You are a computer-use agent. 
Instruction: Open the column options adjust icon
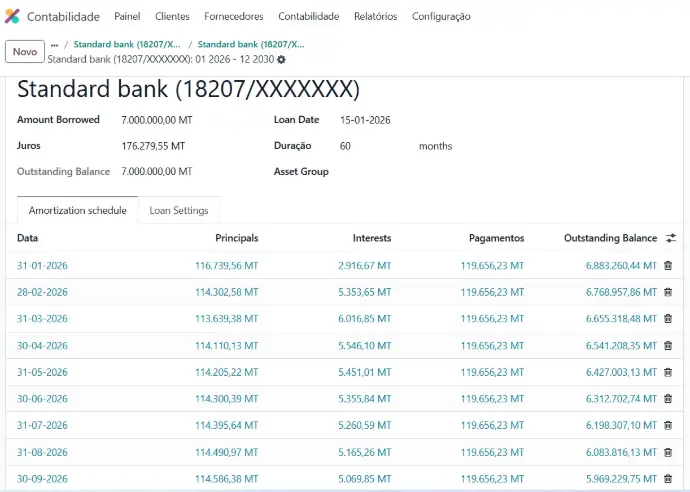pyautogui.click(x=671, y=238)
